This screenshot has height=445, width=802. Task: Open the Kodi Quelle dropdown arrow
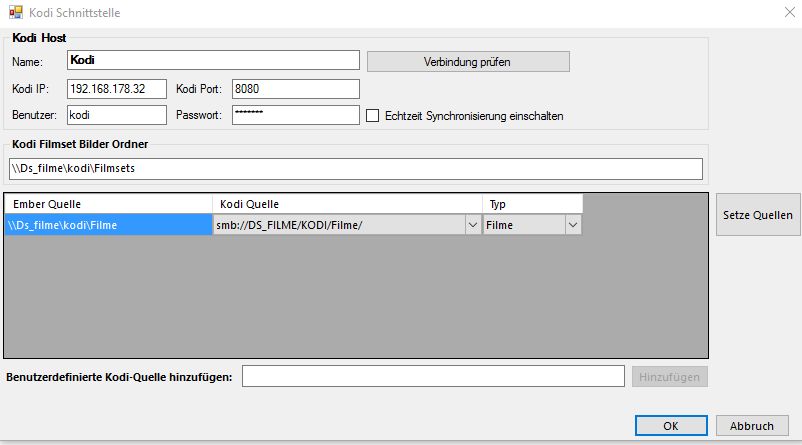pyautogui.click(x=473, y=225)
